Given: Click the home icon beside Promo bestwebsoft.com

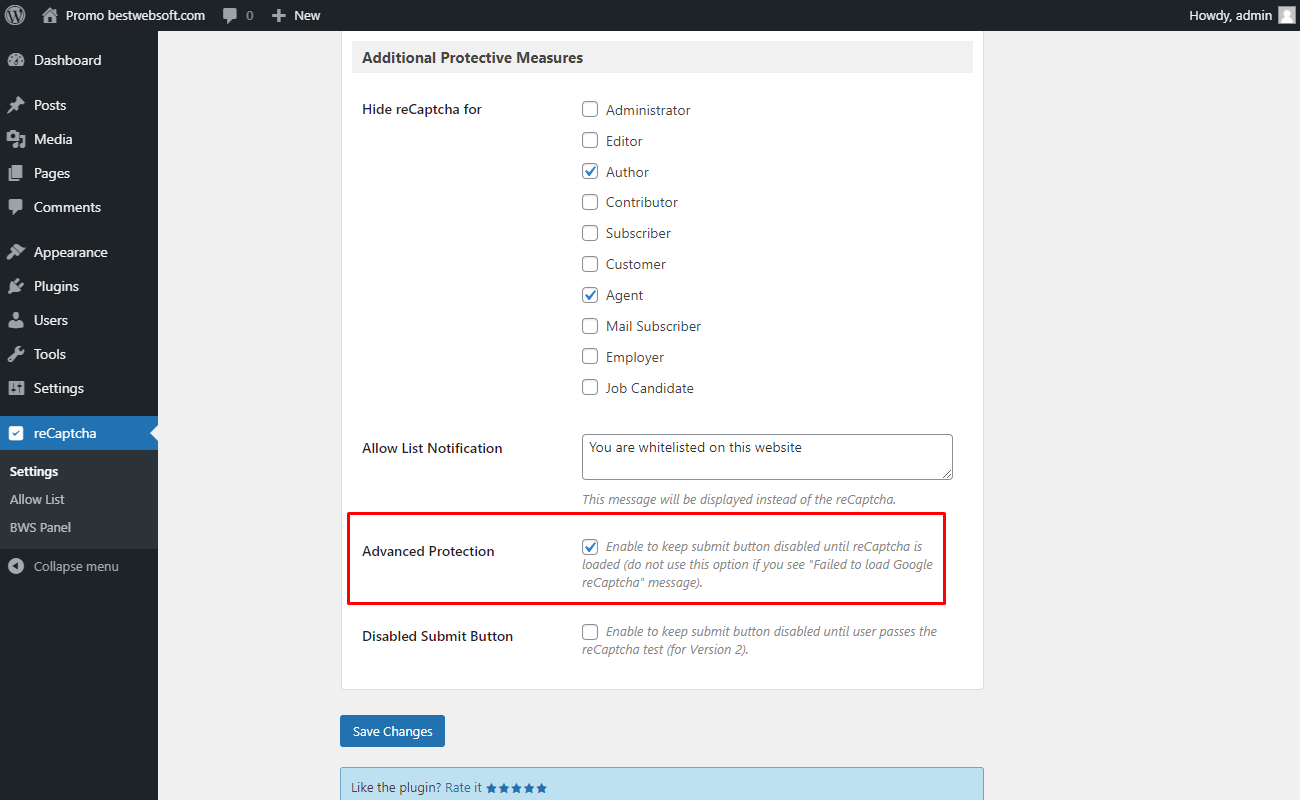Looking at the screenshot, I should [50, 15].
